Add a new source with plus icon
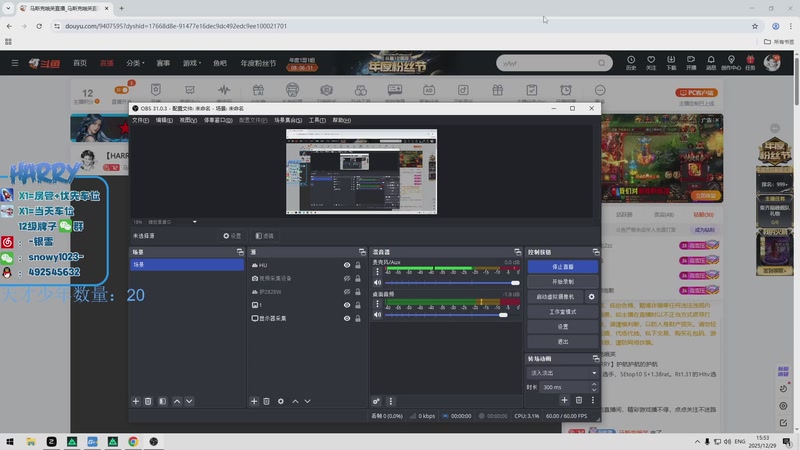The width and height of the screenshot is (800, 450). (x=254, y=402)
